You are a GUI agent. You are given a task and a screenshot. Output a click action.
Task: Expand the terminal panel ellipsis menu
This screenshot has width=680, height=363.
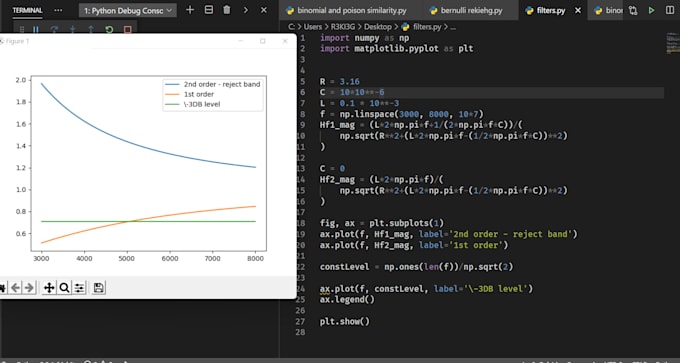coord(58,10)
